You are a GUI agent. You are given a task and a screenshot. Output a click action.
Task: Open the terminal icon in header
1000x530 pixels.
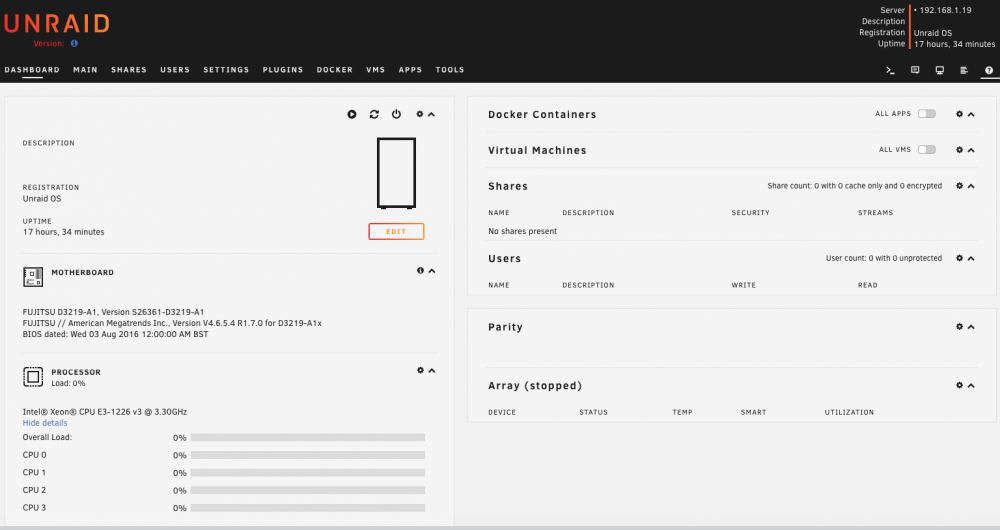(x=890, y=70)
